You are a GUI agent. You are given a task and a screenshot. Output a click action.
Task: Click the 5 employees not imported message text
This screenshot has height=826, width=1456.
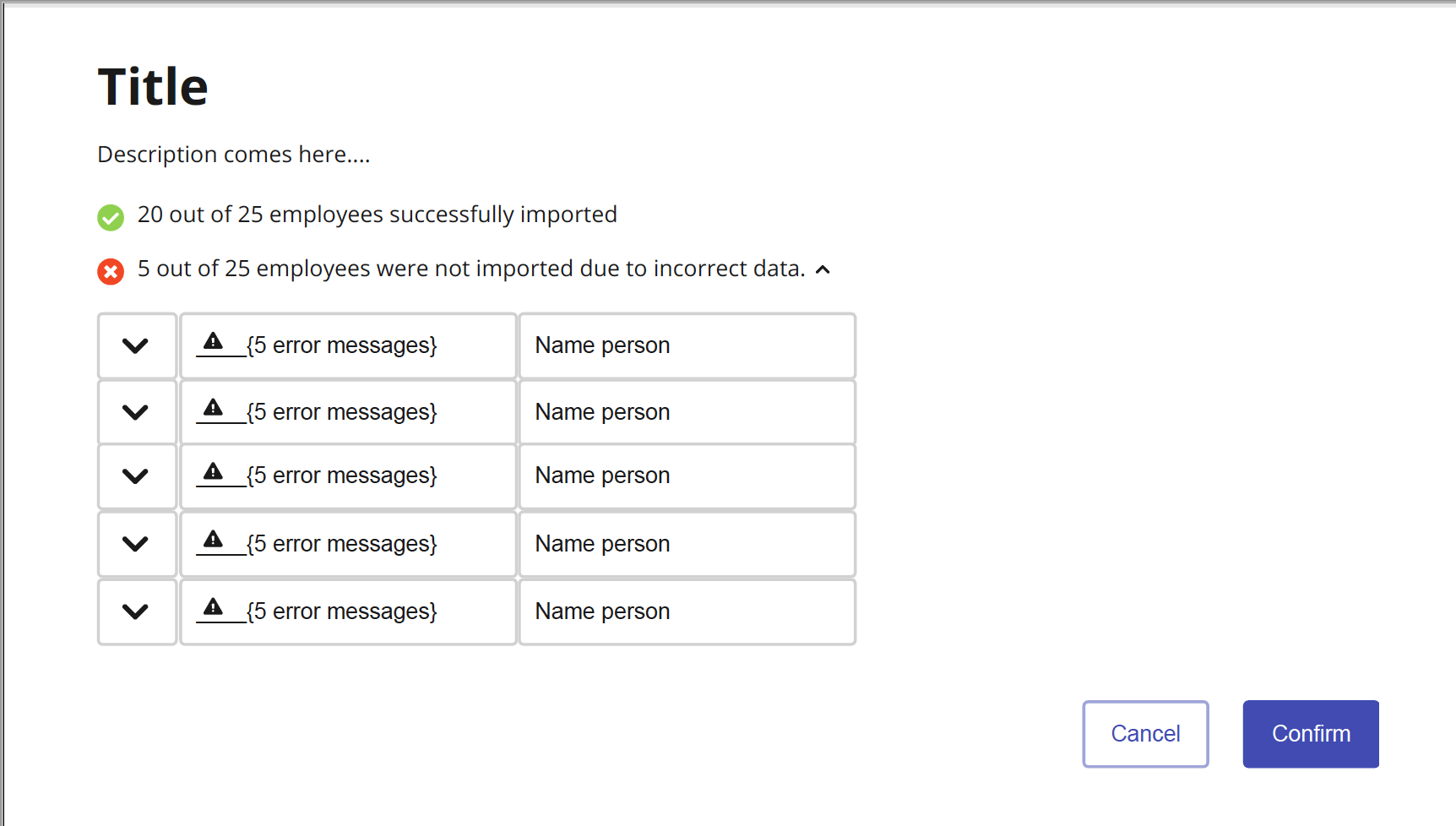pos(470,269)
